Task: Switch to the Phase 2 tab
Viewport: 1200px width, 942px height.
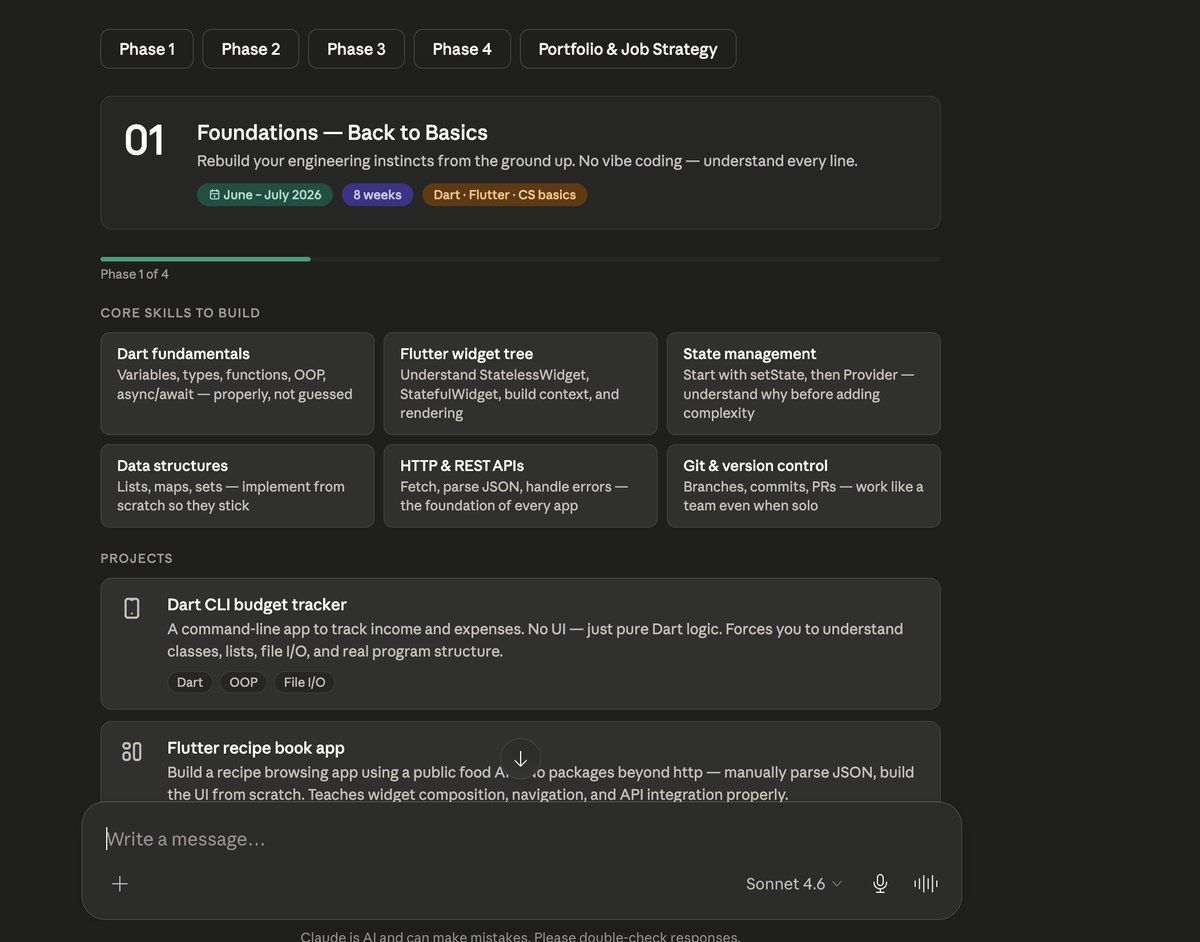Action: pyautogui.click(x=251, y=49)
